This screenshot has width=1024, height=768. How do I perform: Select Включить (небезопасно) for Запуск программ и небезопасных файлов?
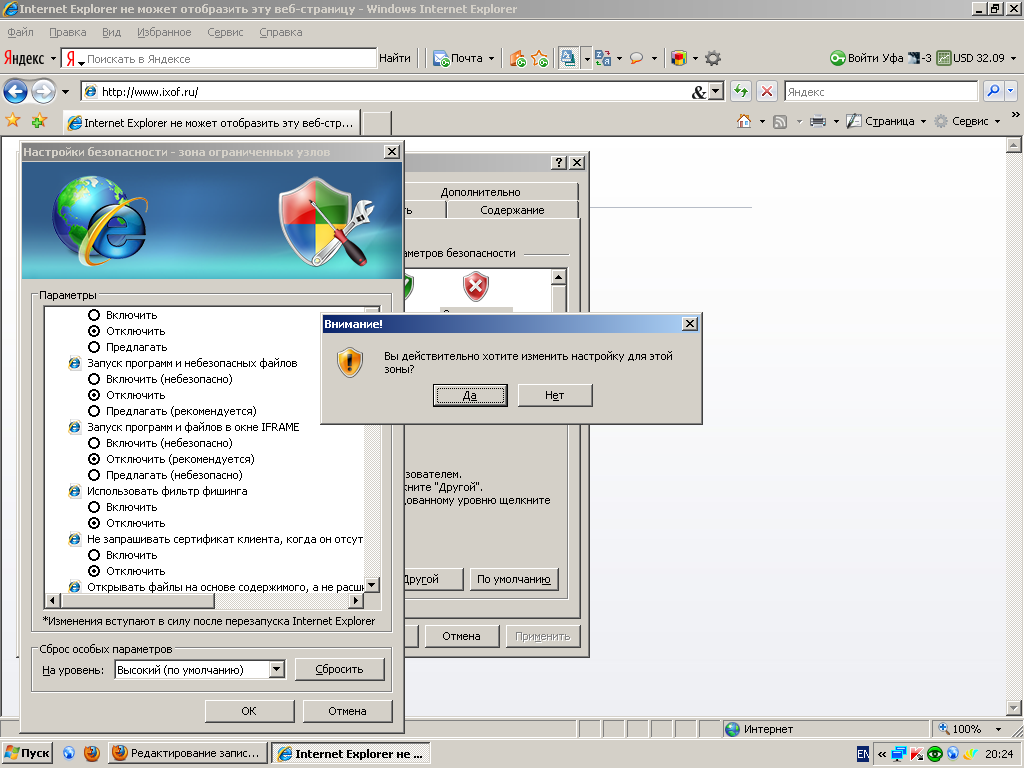pos(94,379)
